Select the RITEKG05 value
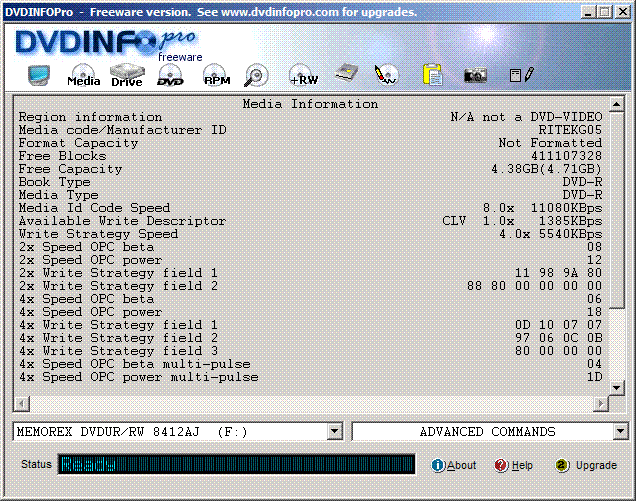This screenshot has width=636, height=501. 570,130
